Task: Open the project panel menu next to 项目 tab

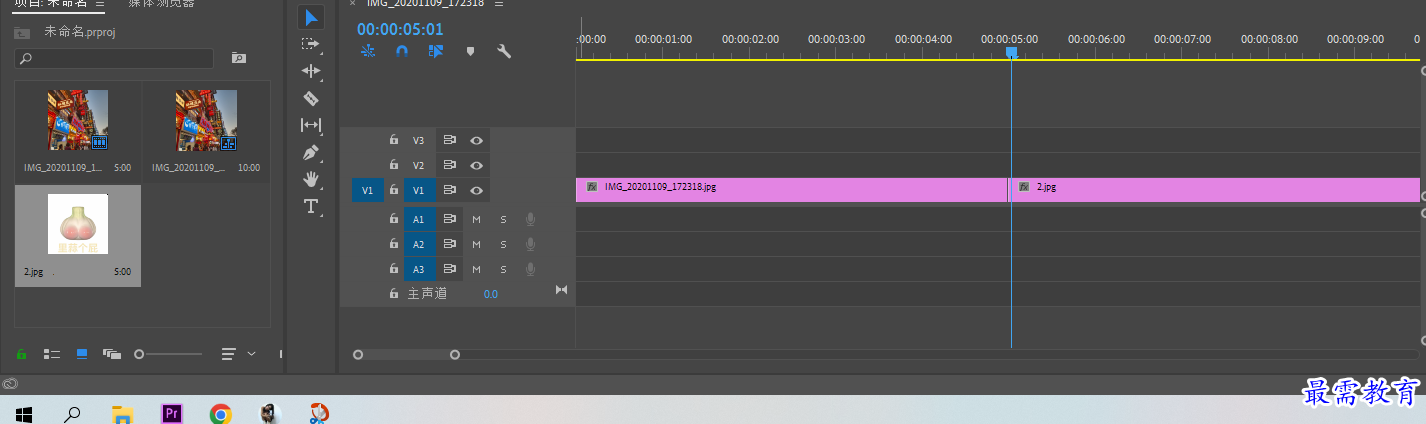Action: click(x=100, y=4)
